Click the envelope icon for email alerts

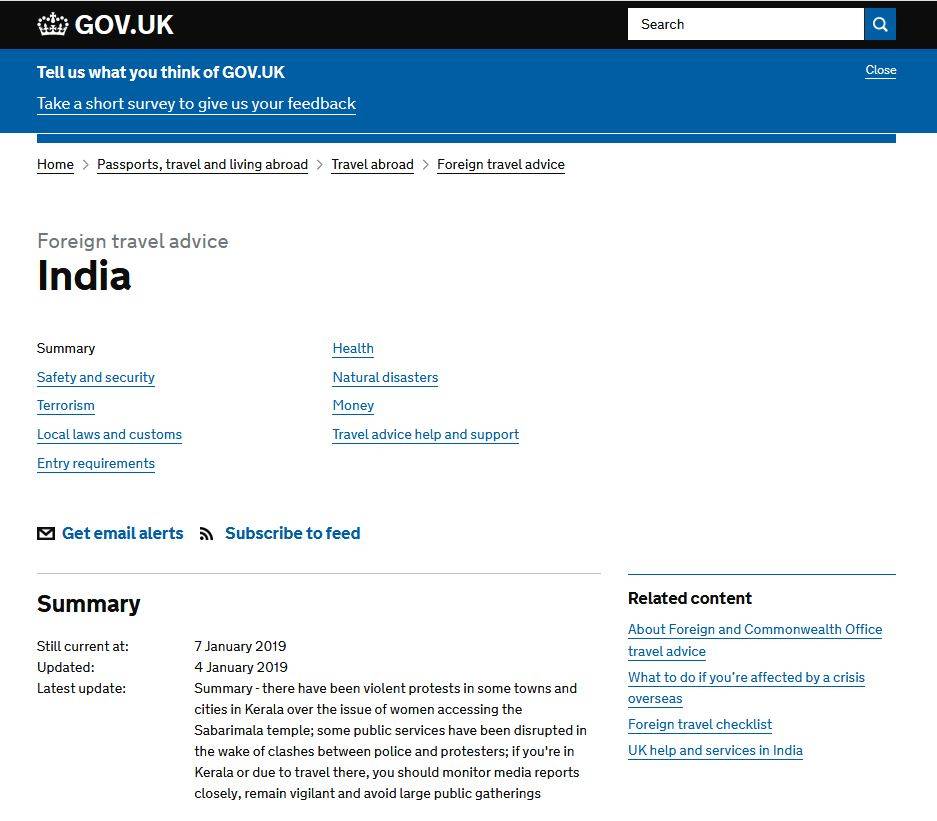pyautogui.click(x=46, y=534)
